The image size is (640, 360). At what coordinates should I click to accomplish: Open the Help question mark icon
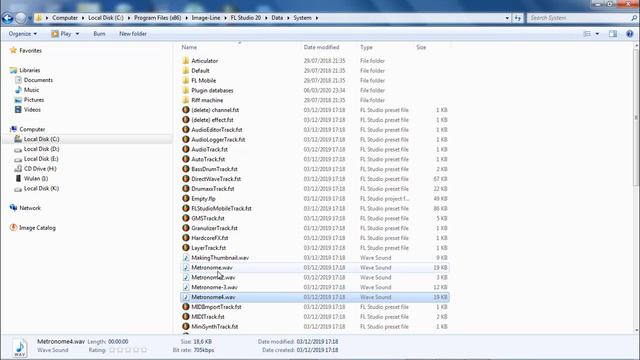click(629, 34)
